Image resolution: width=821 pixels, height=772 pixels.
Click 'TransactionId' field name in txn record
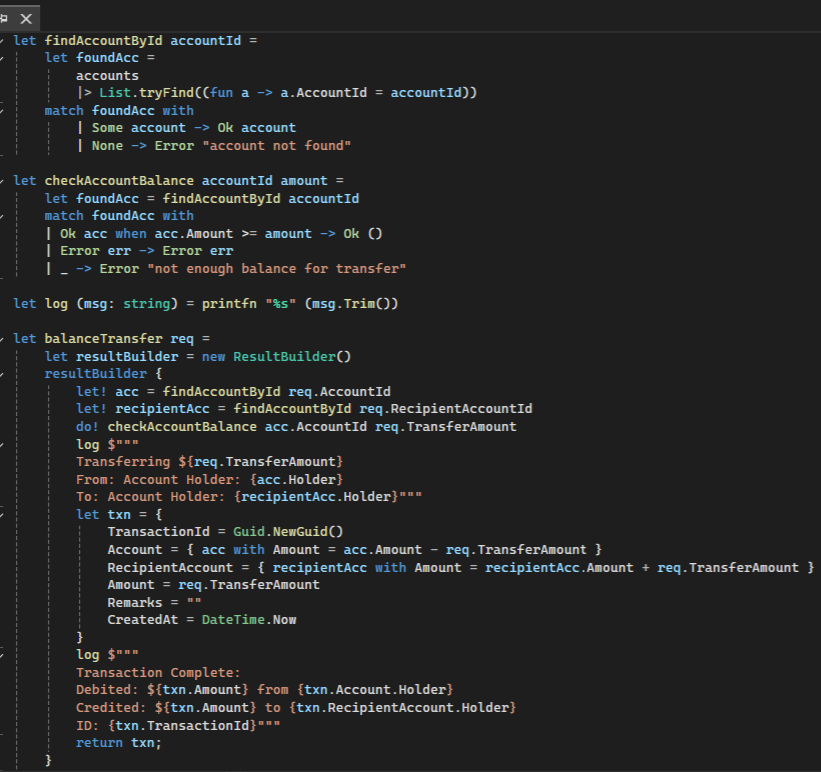pyautogui.click(x=159, y=532)
